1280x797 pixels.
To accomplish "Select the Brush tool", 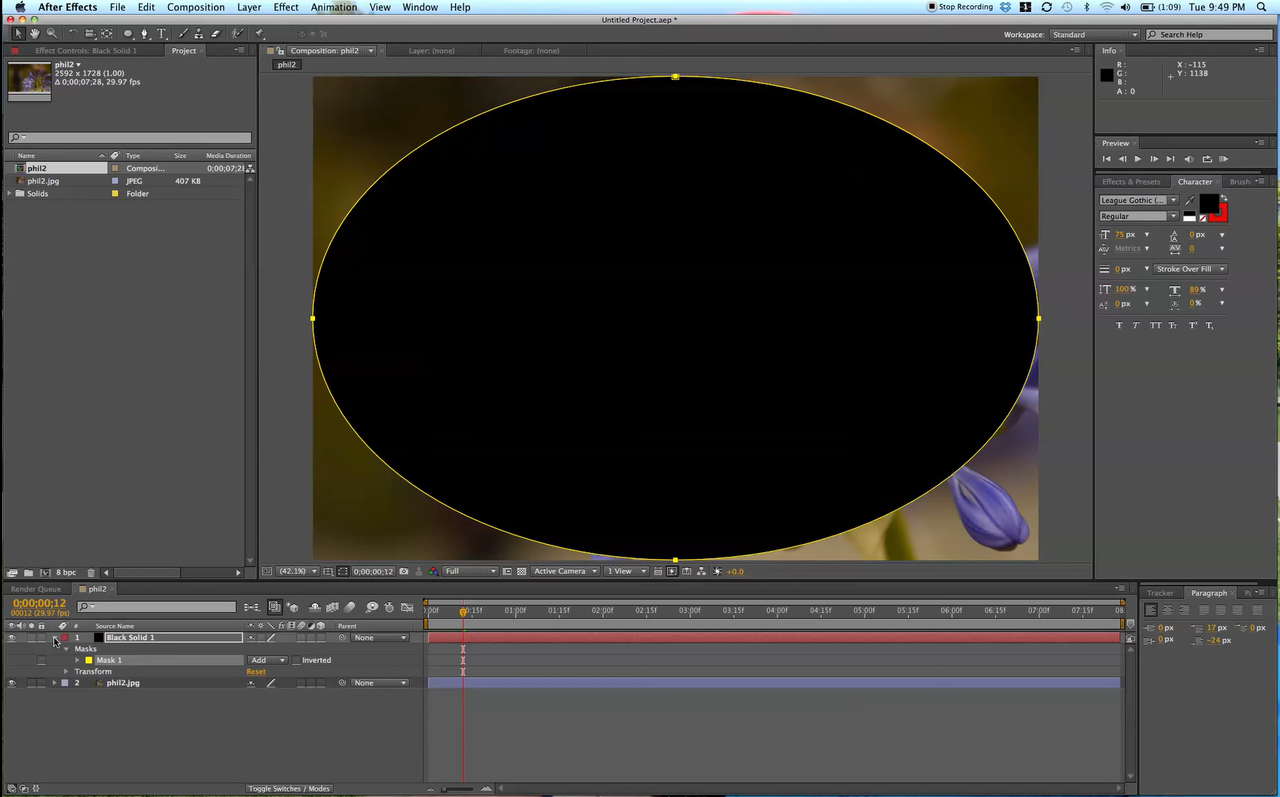I will 182,32.
